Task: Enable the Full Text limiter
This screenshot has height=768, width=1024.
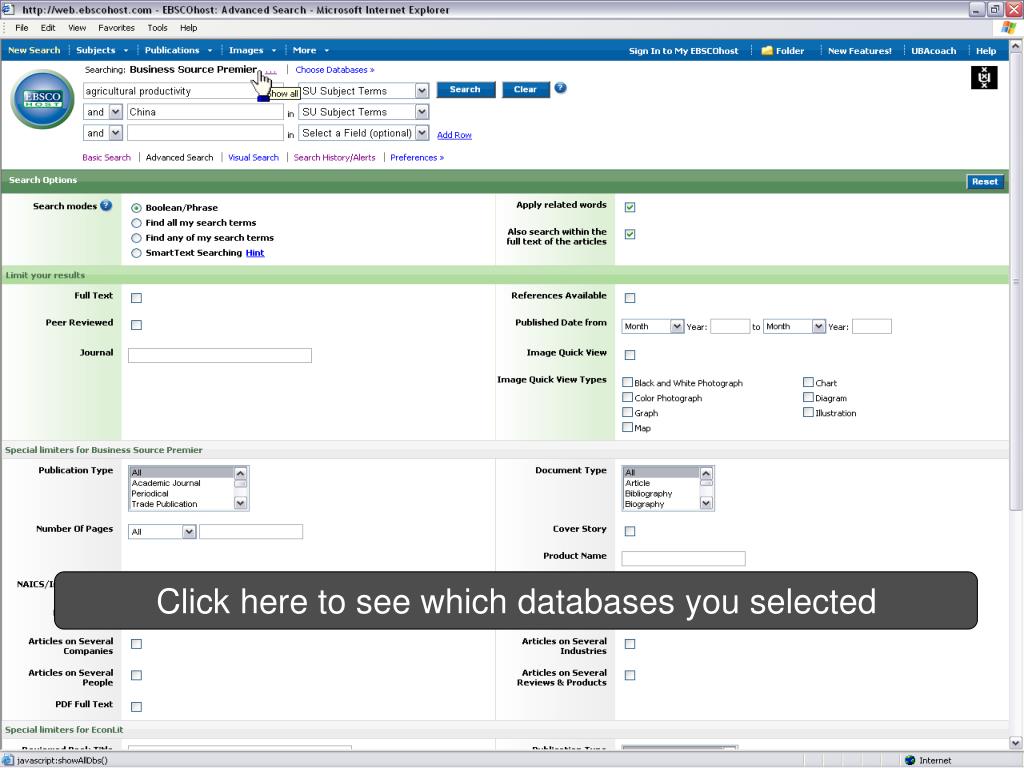Action: pos(136,298)
